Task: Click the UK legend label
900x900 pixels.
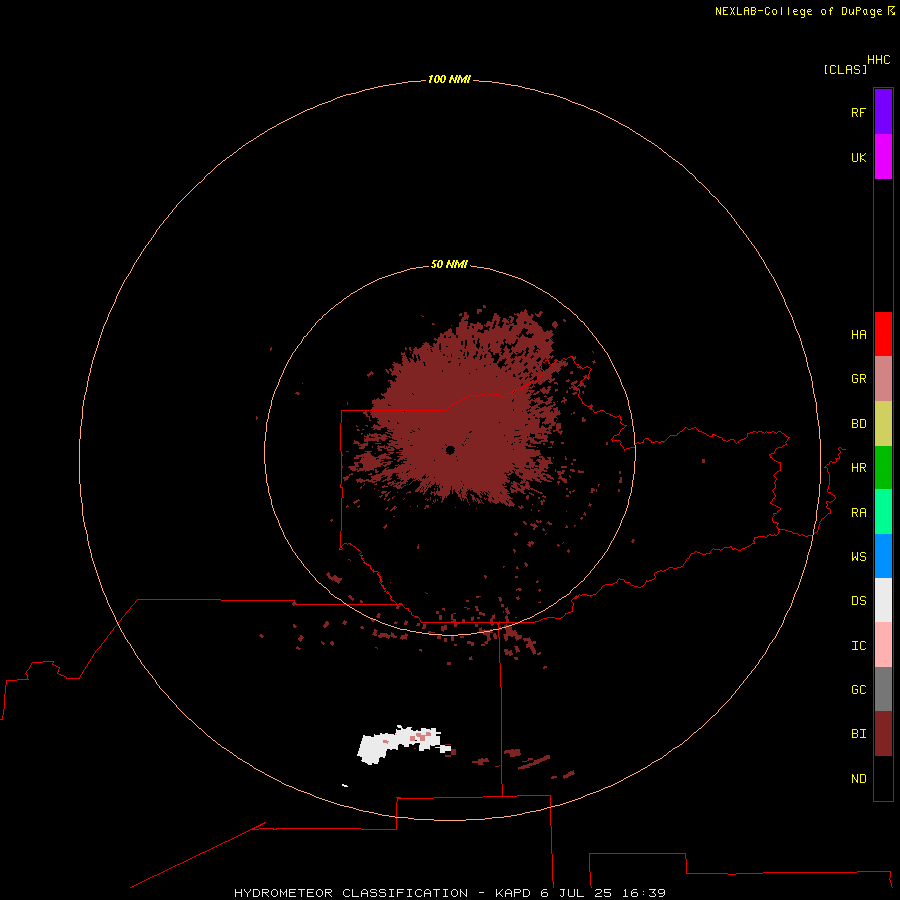Action: tap(858, 157)
